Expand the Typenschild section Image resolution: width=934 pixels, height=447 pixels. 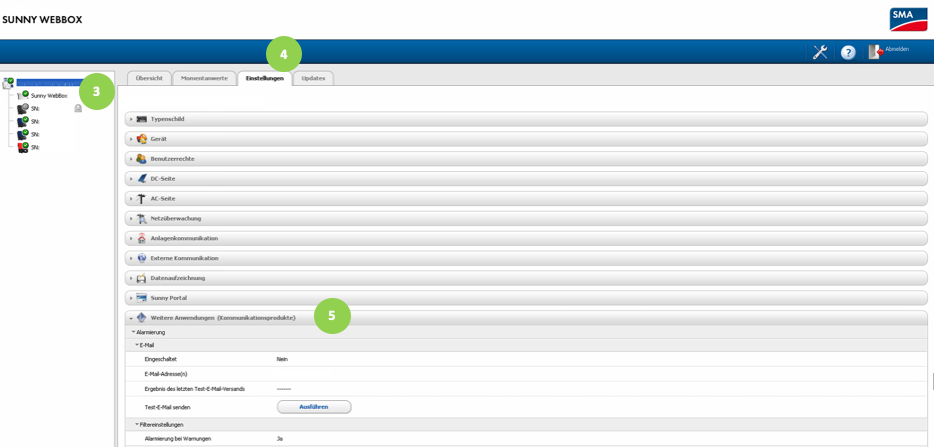[131, 119]
